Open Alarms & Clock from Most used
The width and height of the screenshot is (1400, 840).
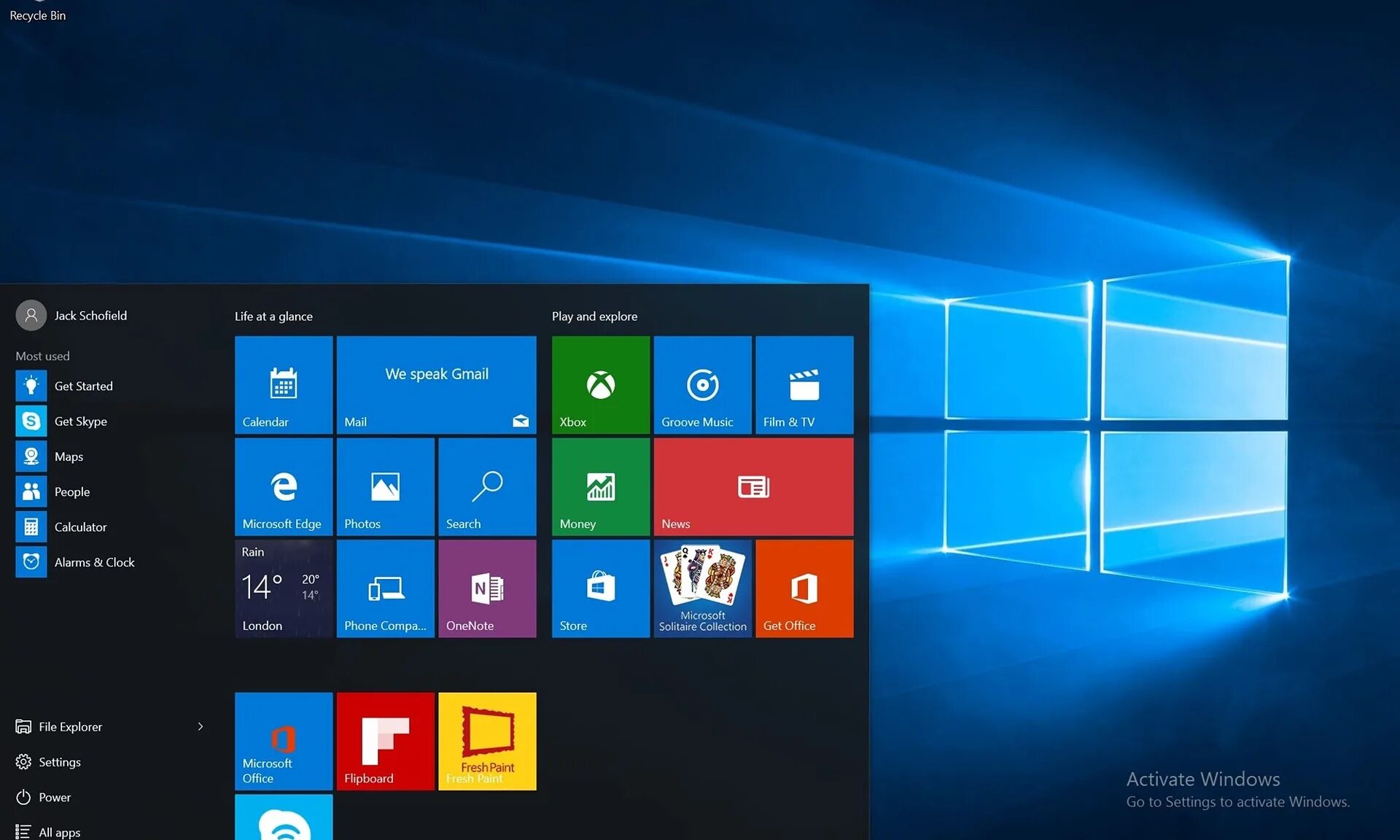[x=93, y=562]
